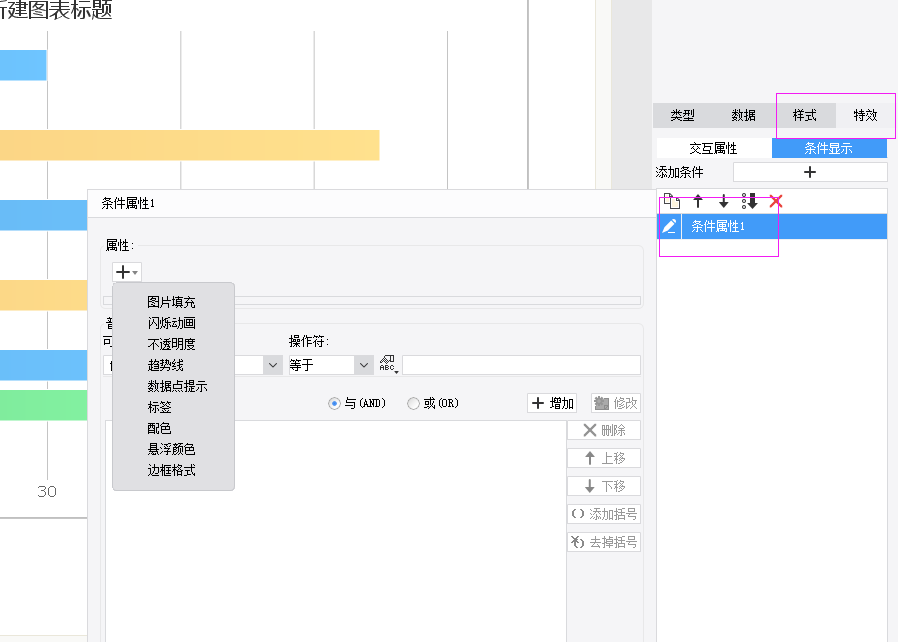This screenshot has height=642, width=898.
Task: Select the 与(AND) radio button
Action: click(x=334, y=404)
